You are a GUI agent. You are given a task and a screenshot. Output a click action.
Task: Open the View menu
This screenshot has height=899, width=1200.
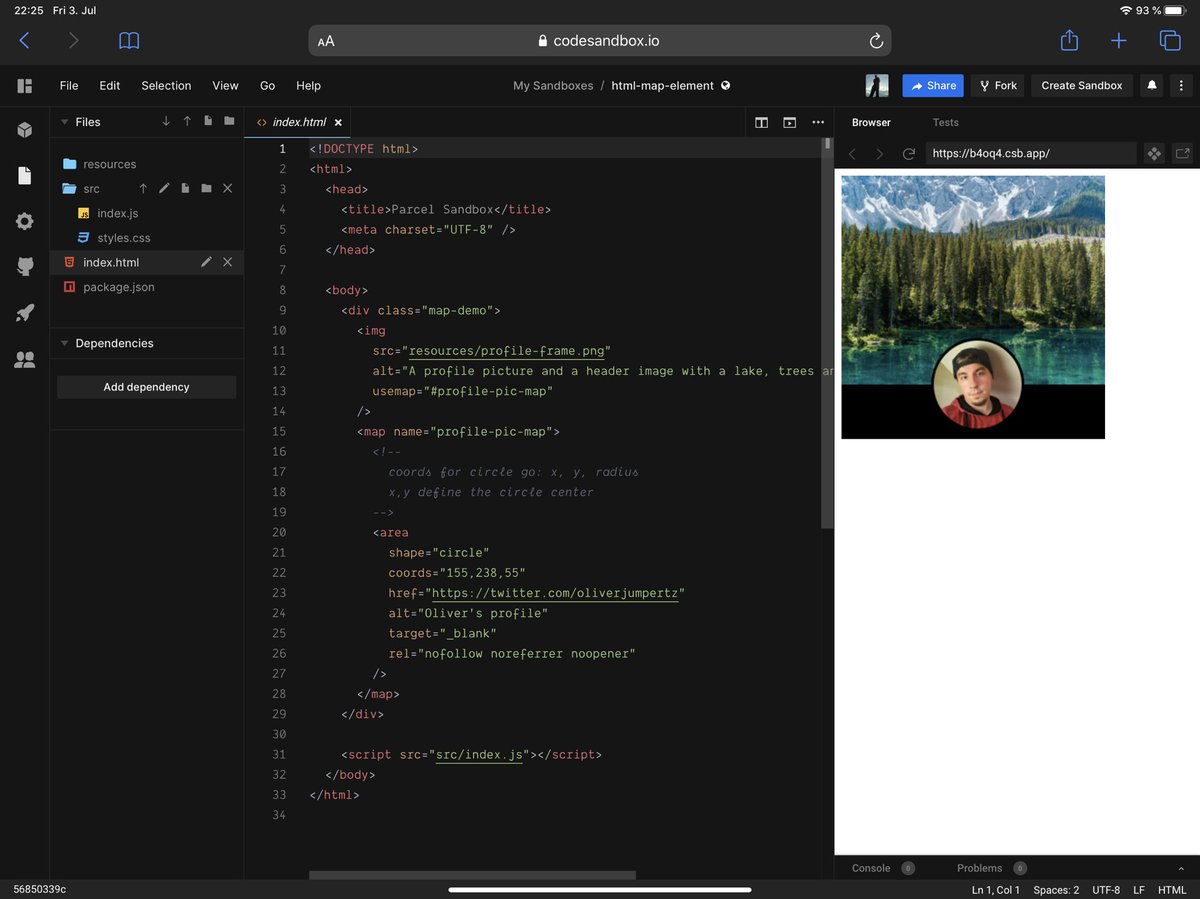226,85
